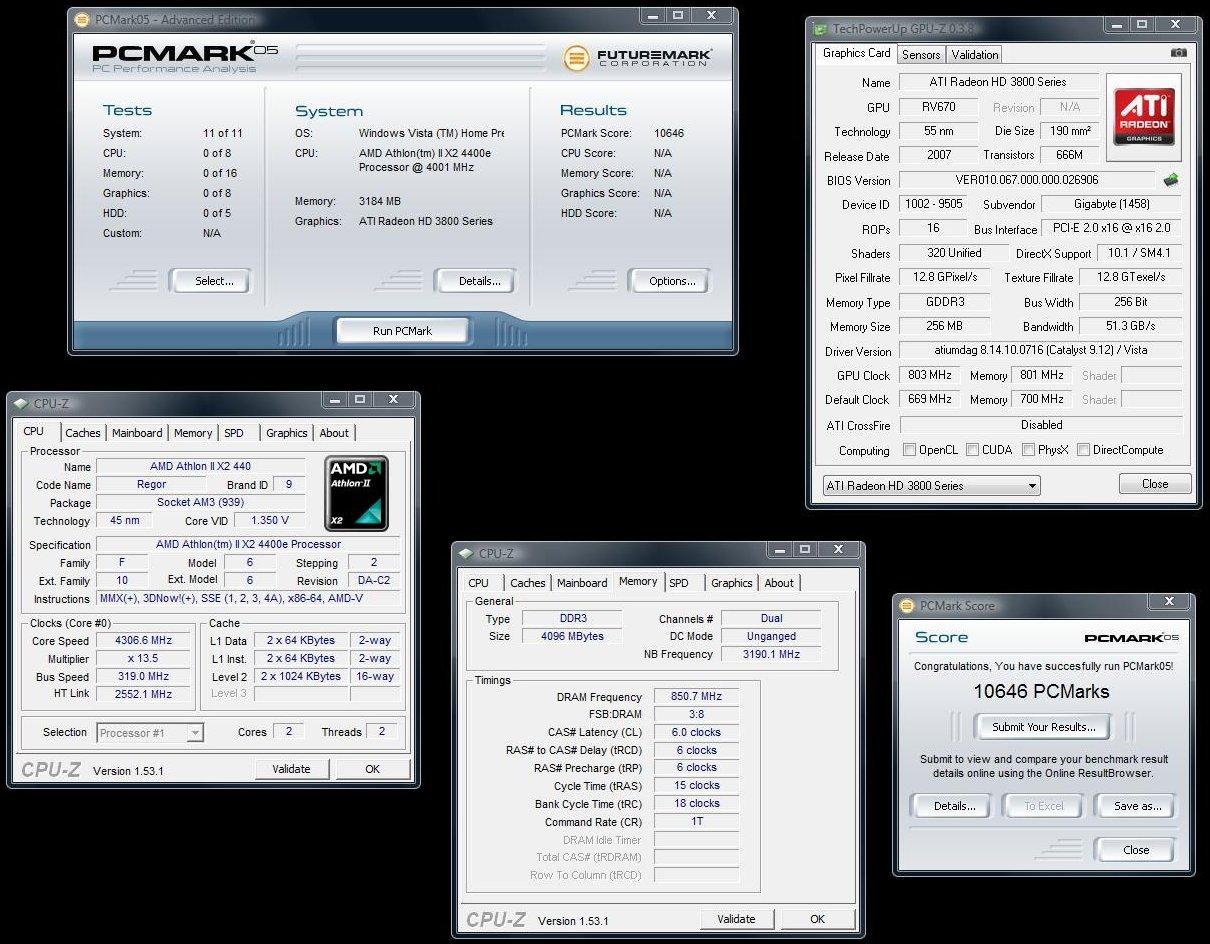Click the Core Speed 4306.6 MHz value
Viewport: 1210px width, 944px height.
[x=144, y=641]
